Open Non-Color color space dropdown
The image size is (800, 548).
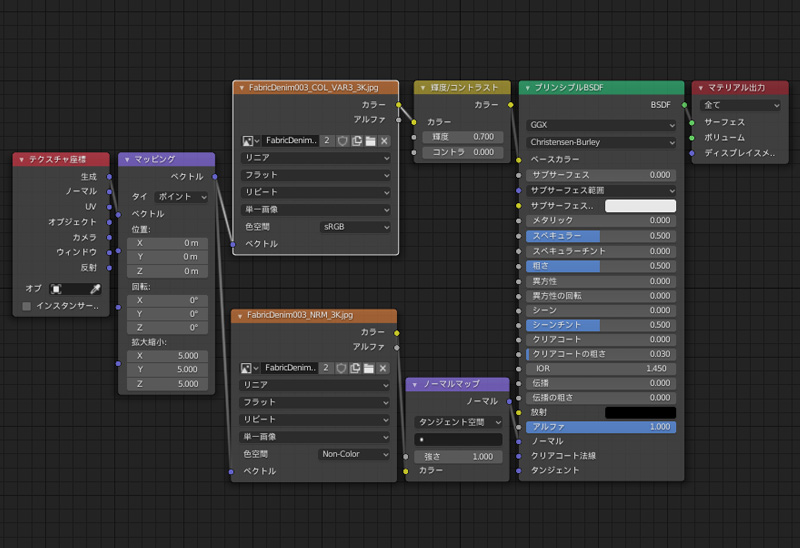point(354,454)
